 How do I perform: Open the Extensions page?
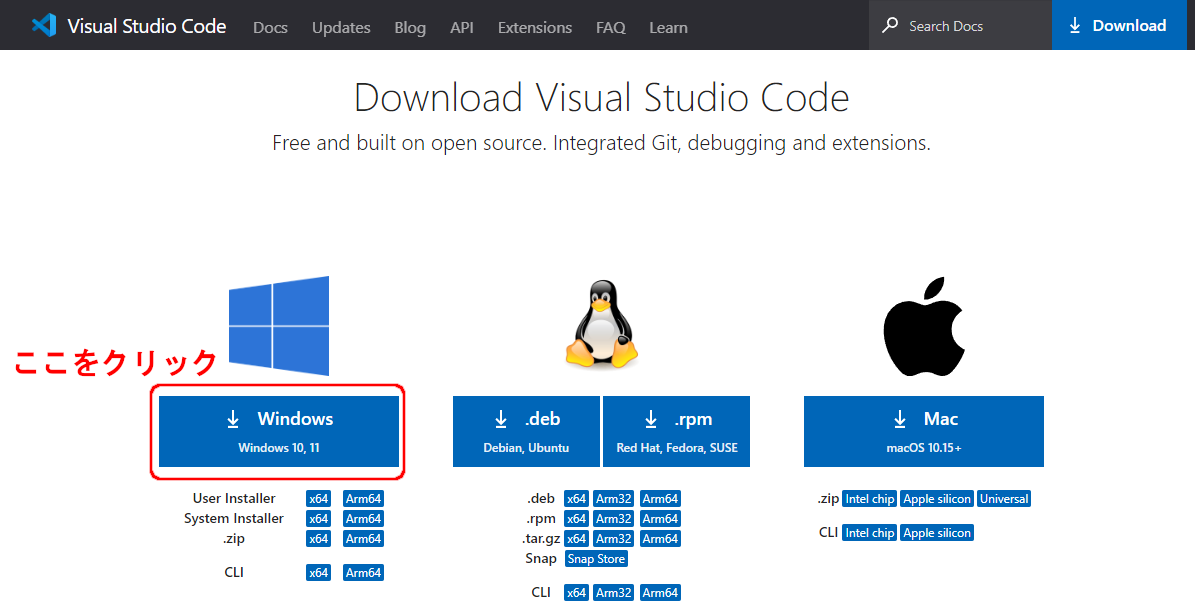point(535,27)
